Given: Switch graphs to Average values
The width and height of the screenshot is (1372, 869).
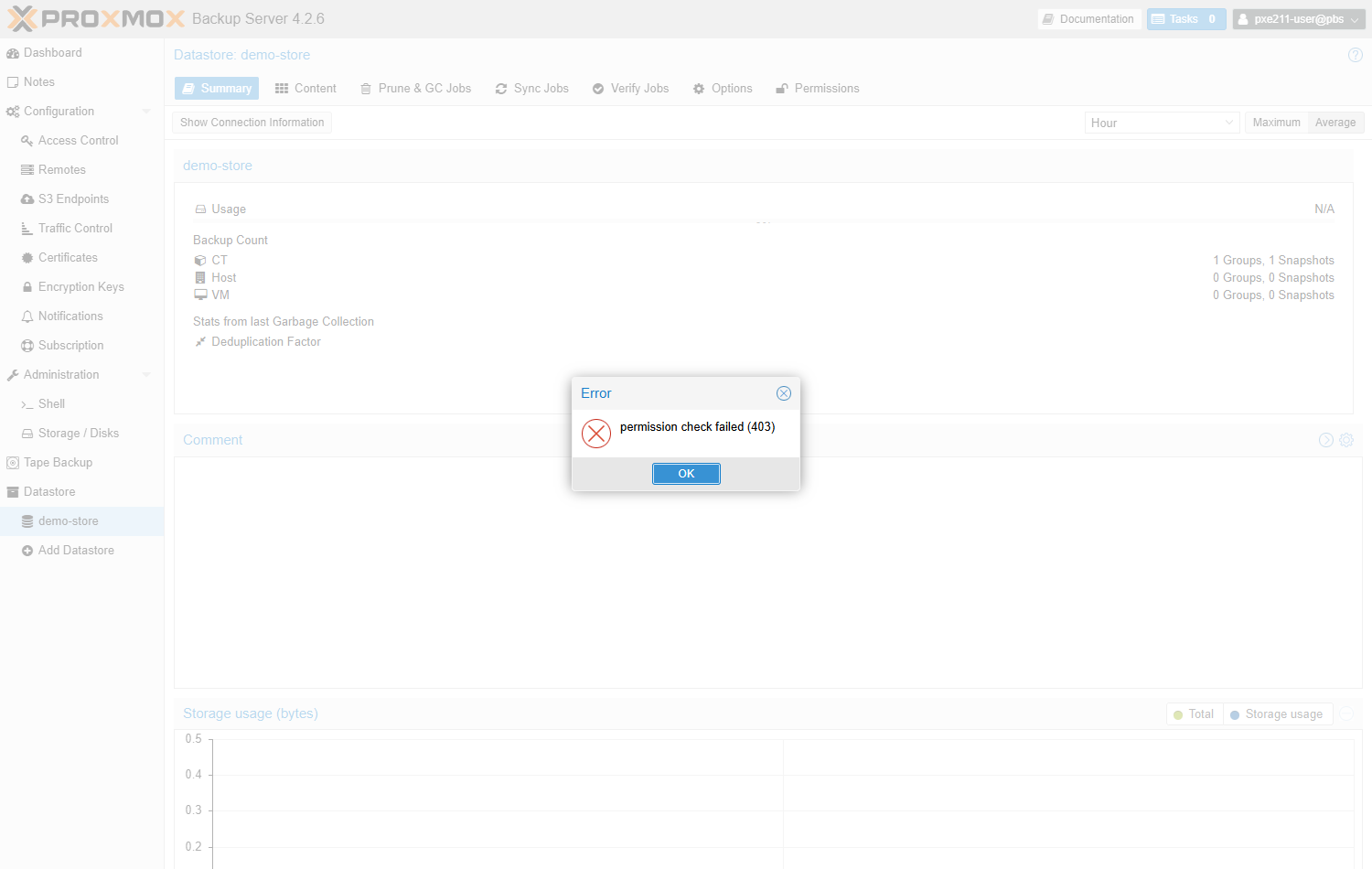Looking at the screenshot, I should 1335,123.
